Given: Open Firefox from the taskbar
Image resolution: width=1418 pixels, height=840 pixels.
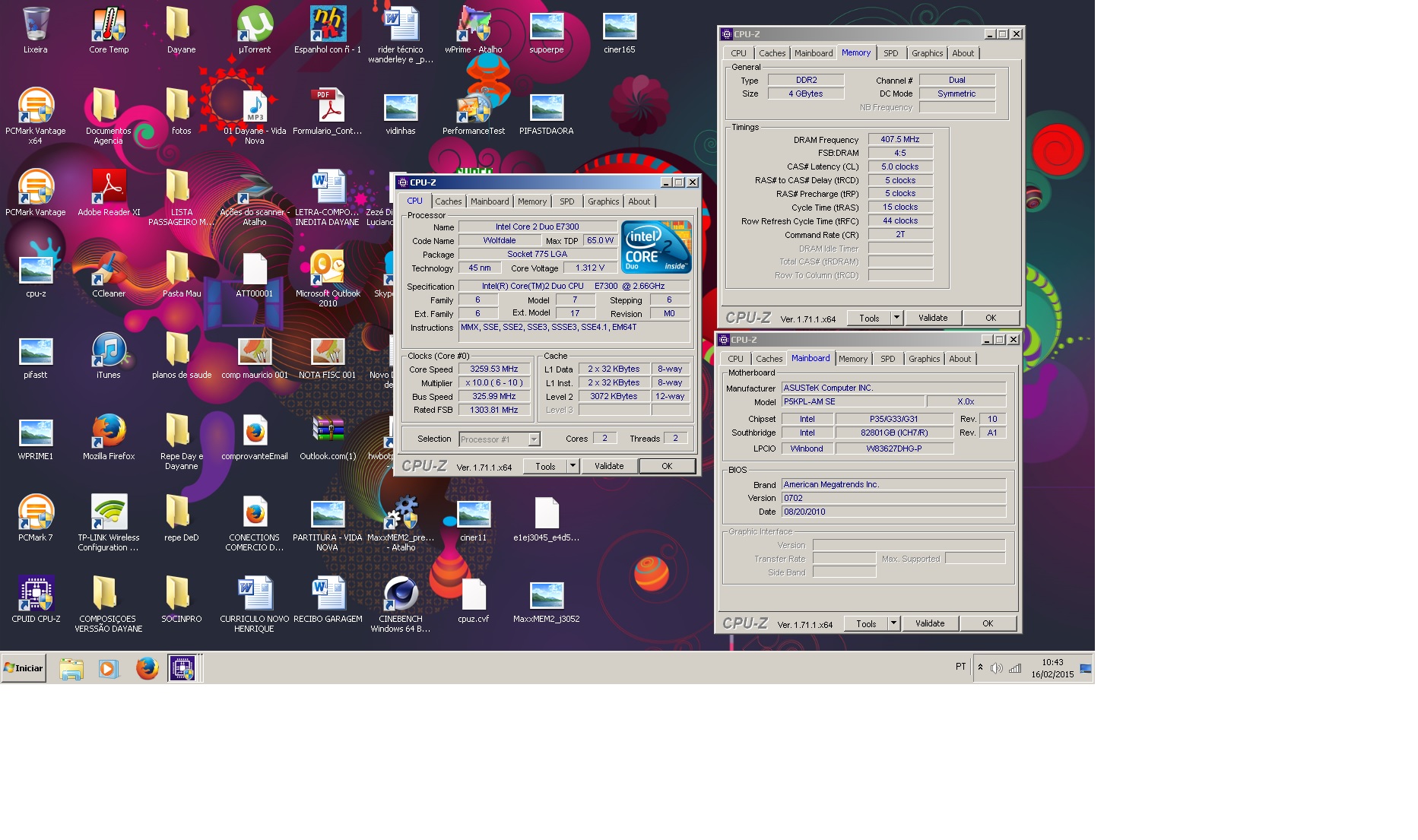Looking at the screenshot, I should click(x=147, y=668).
